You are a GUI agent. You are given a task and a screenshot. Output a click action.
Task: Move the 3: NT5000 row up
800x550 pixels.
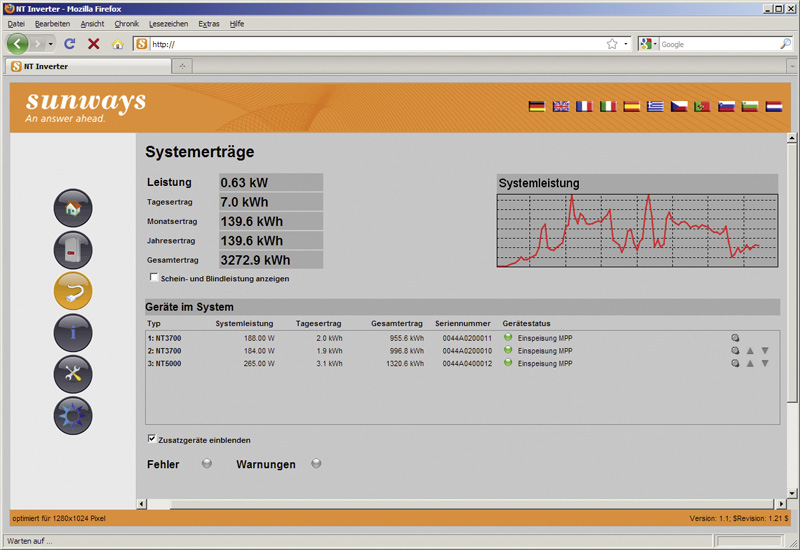pyautogui.click(x=750, y=363)
